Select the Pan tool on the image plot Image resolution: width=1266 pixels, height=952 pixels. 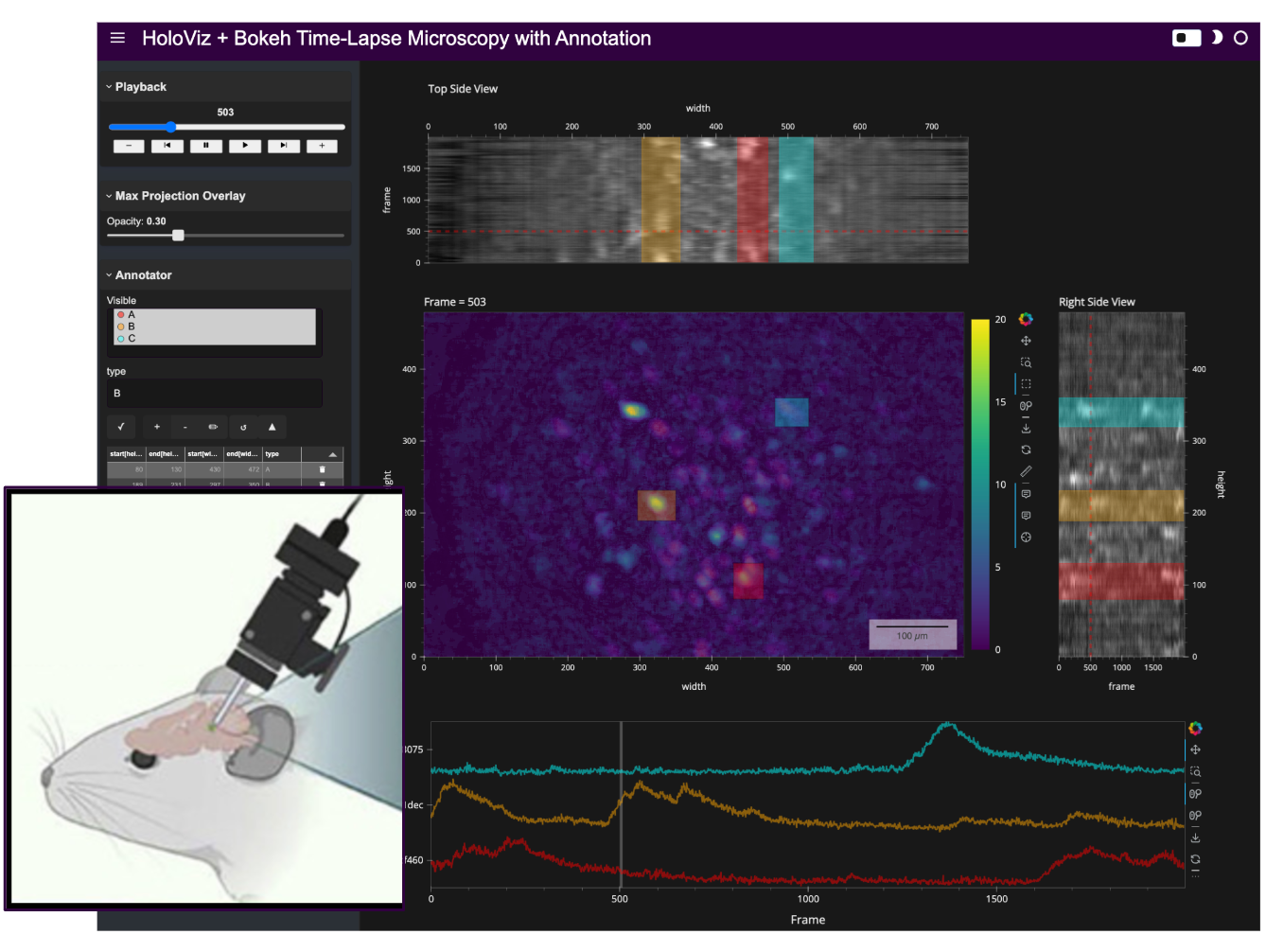tap(1026, 341)
